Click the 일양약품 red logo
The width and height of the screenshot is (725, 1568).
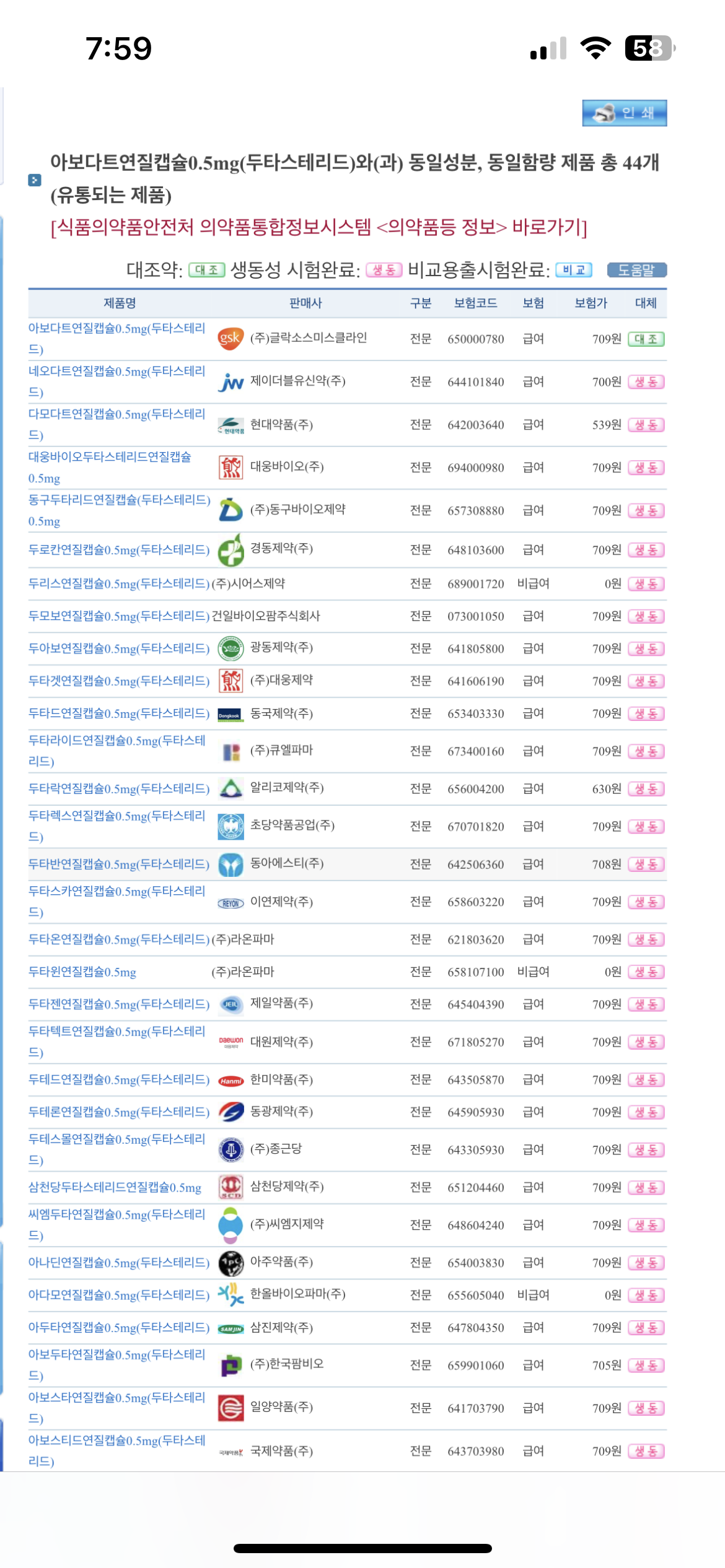(231, 1408)
